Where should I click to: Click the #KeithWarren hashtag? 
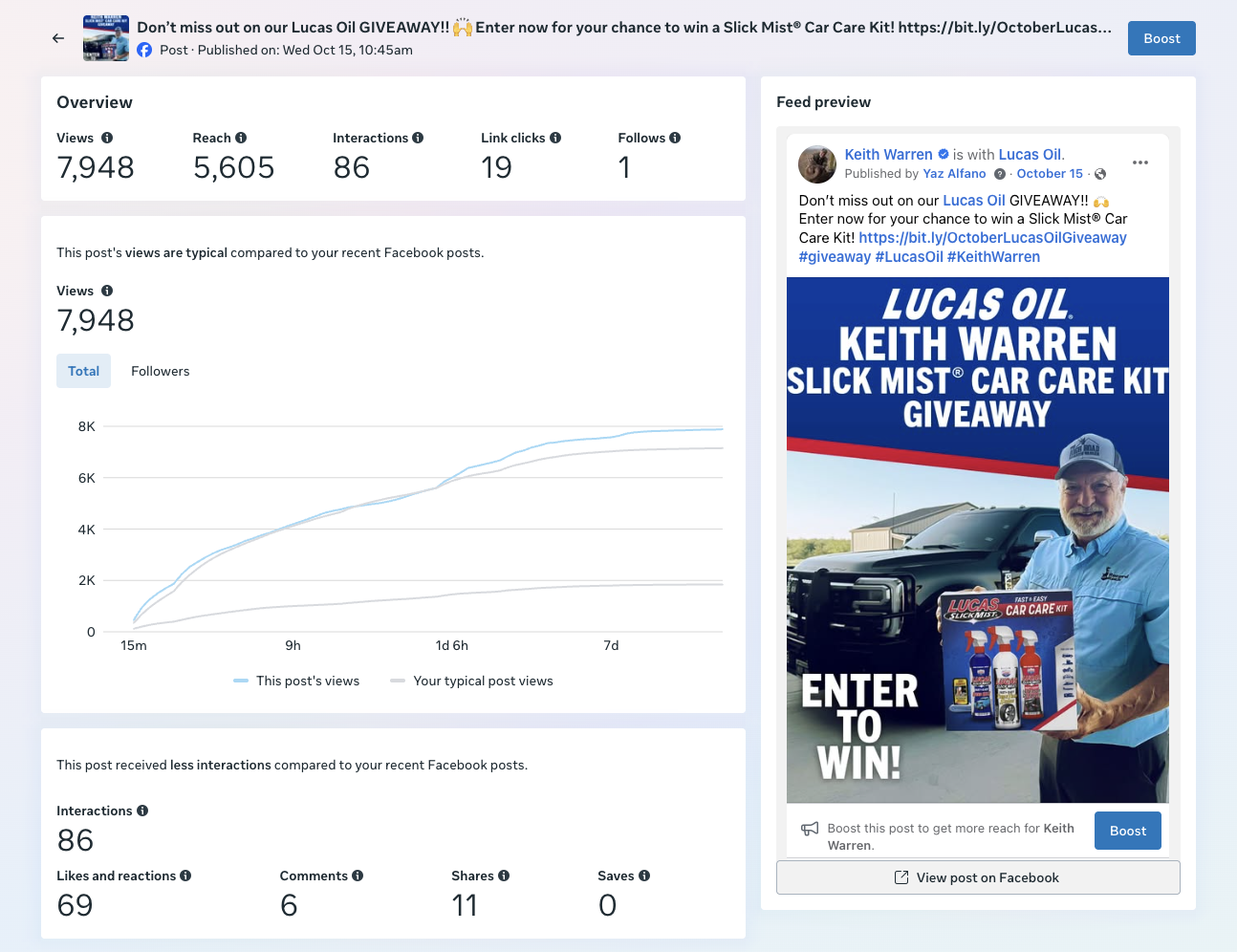tap(993, 257)
